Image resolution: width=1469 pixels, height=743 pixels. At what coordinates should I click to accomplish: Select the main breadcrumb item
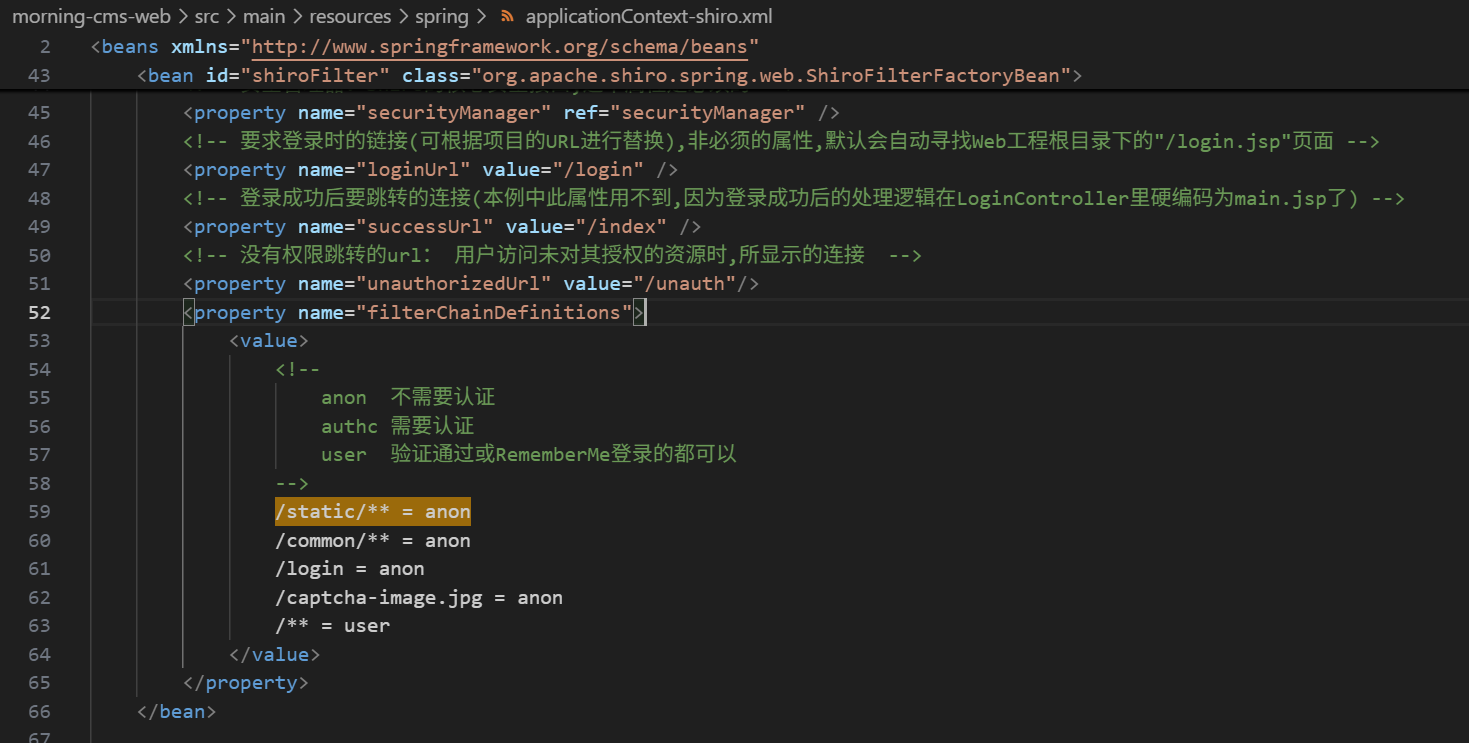click(264, 17)
